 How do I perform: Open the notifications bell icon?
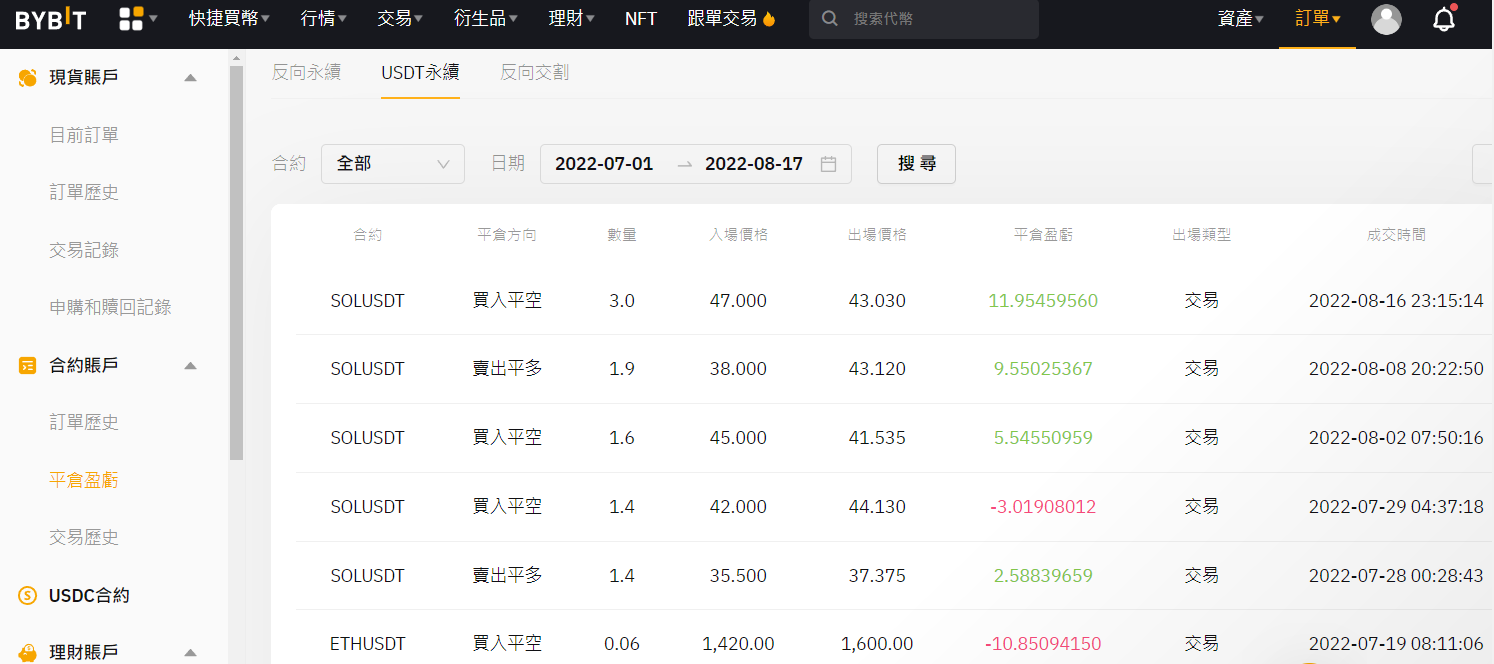pos(1444,19)
